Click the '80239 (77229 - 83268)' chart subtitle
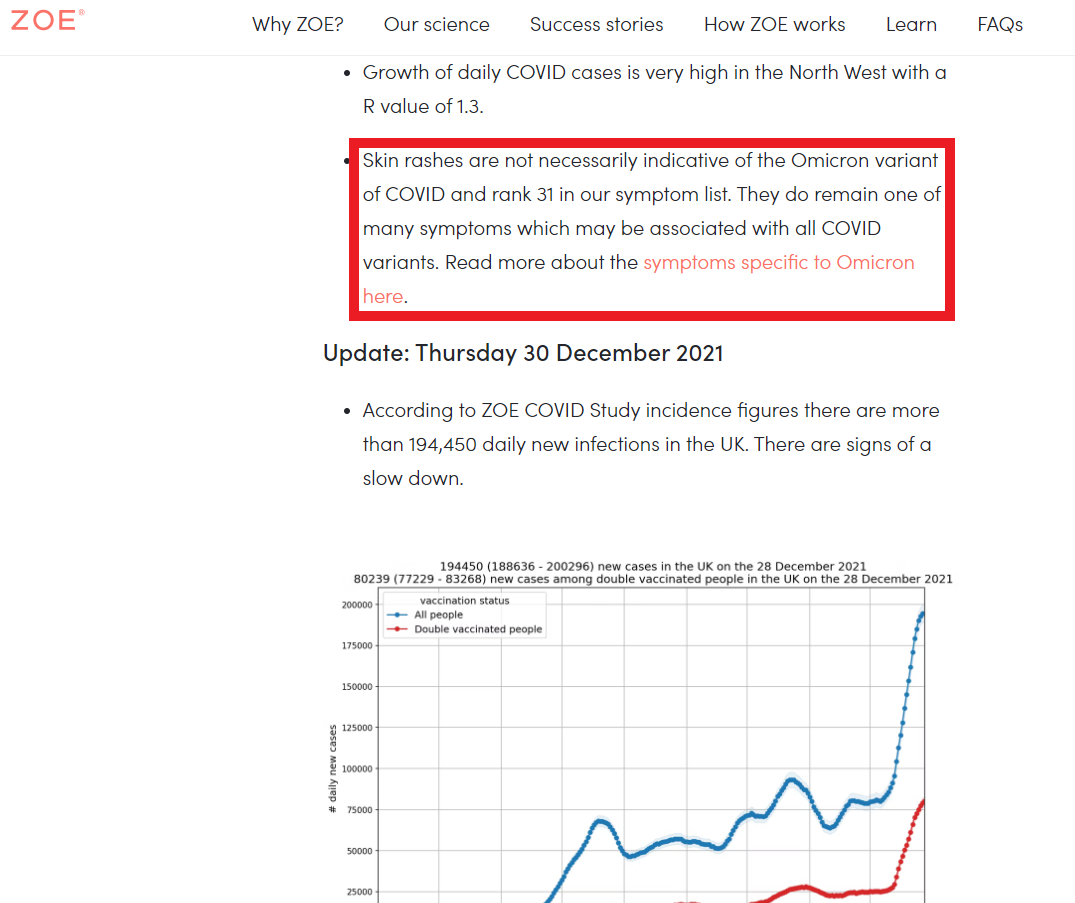This screenshot has width=1075, height=903. tap(653, 579)
